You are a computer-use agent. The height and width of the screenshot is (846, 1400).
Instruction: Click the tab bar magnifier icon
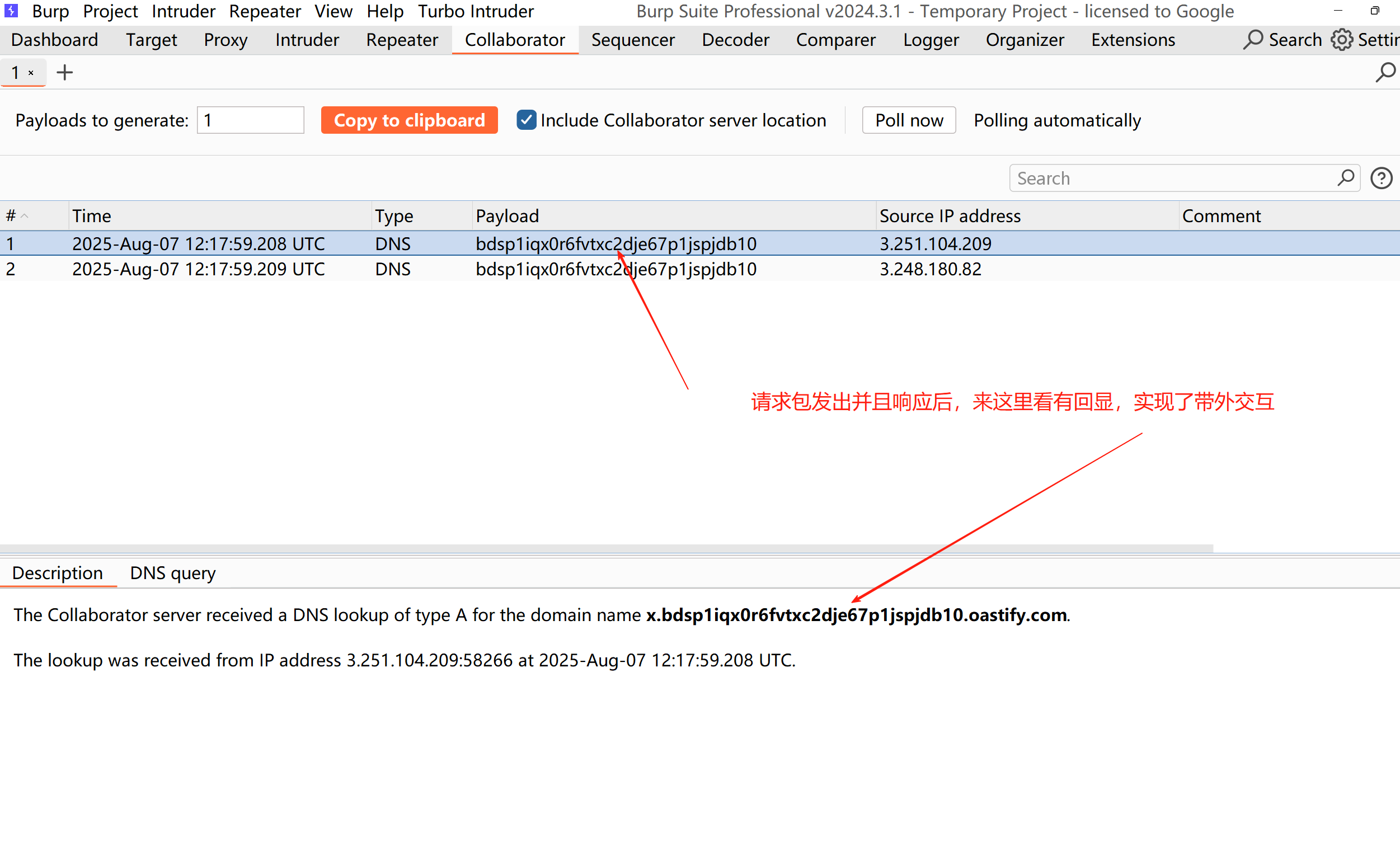(x=1385, y=72)
